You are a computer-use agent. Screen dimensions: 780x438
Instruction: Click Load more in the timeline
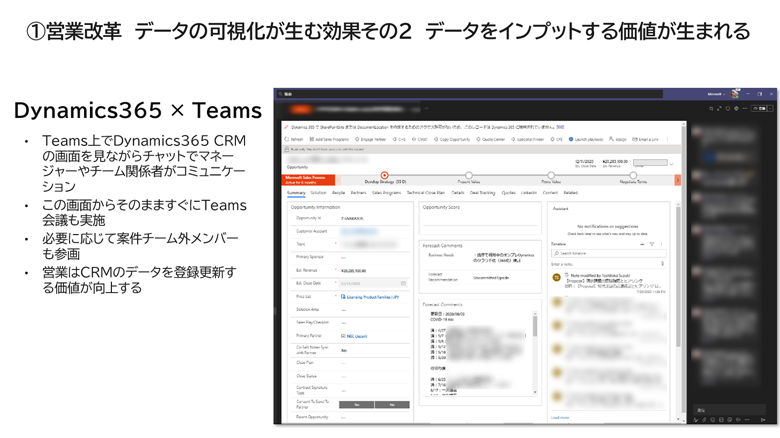pyautogui.click(x=560, y=418)
